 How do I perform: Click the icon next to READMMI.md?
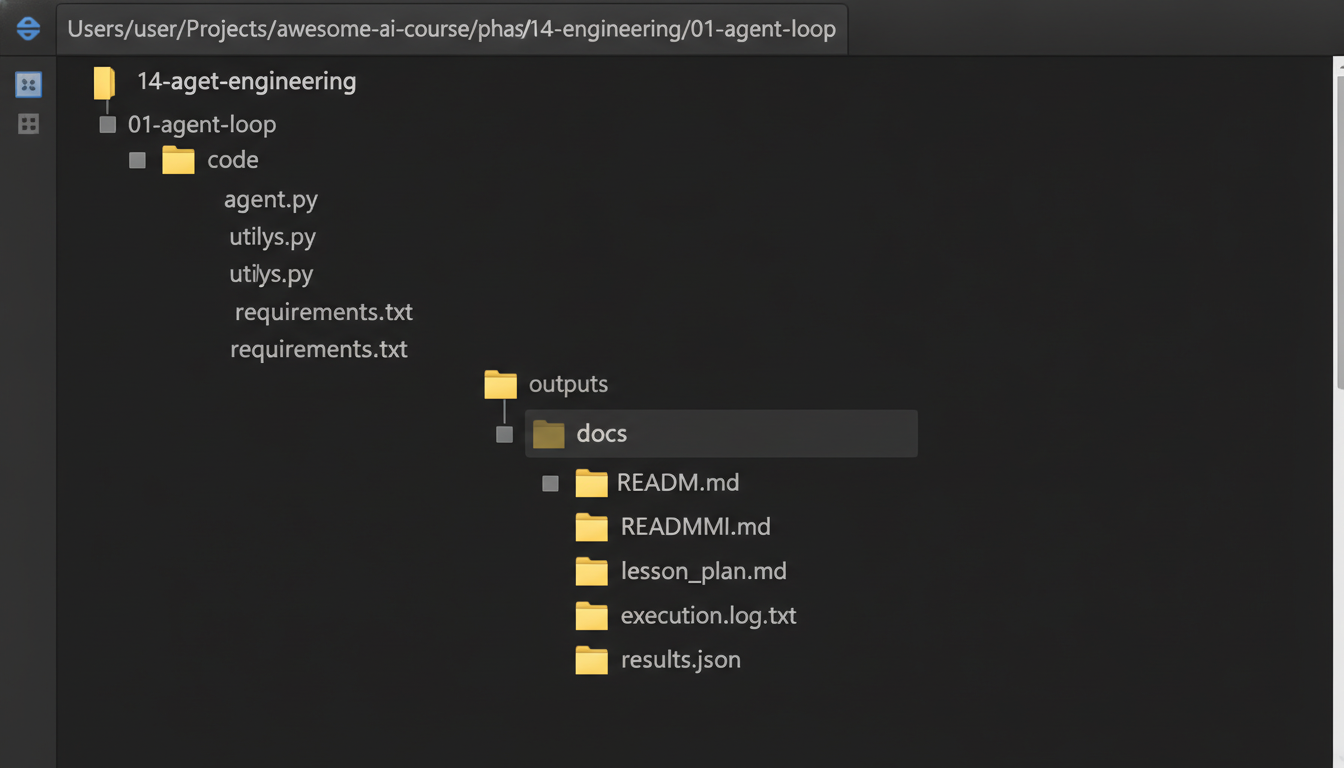592,527
